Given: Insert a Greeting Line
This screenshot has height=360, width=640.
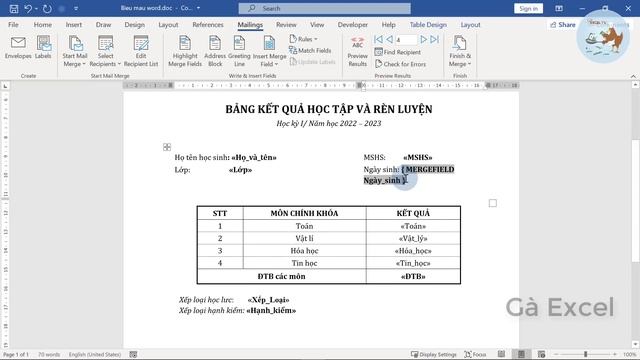Looking at the screenshot, I should click(239, 51).
